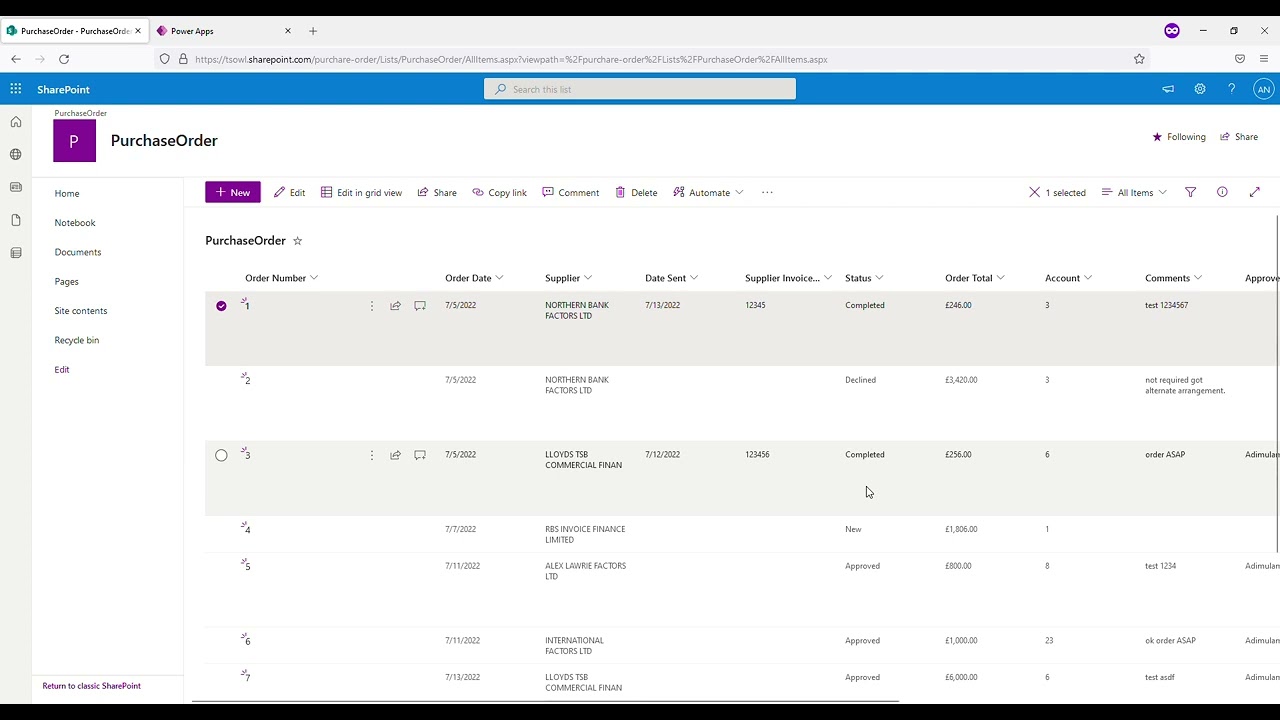Share order 1 row item

(396, 306)
